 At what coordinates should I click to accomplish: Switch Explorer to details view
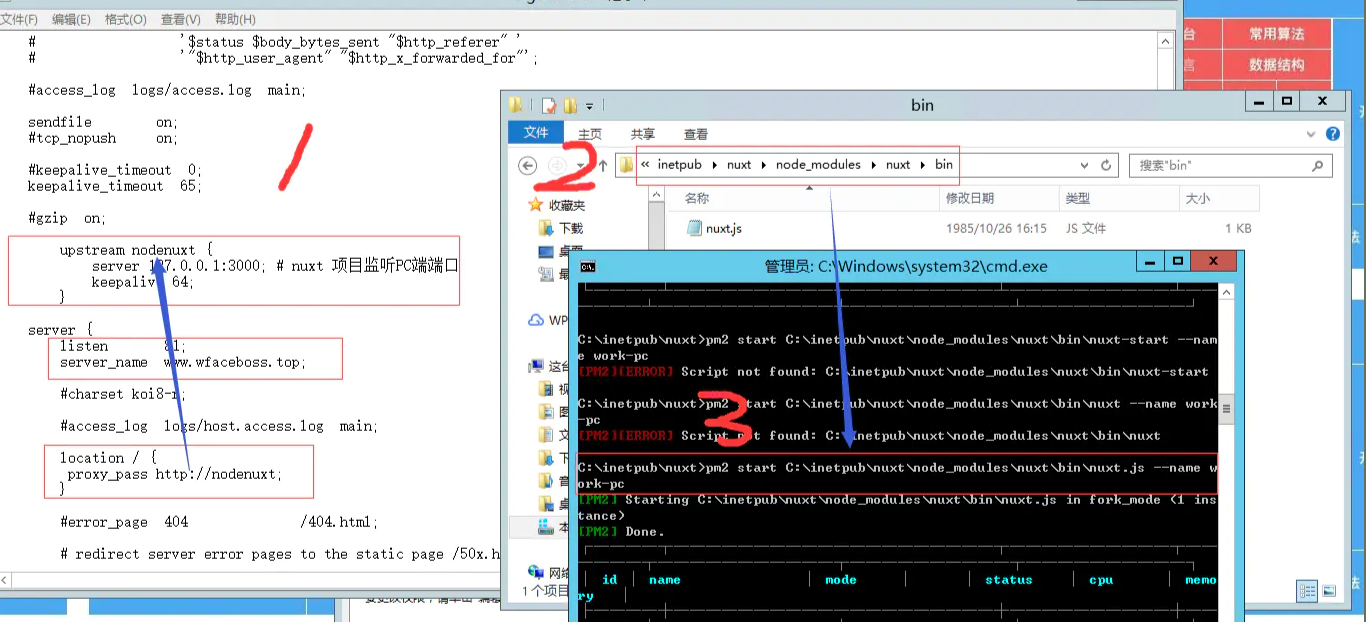[1307, 591]
